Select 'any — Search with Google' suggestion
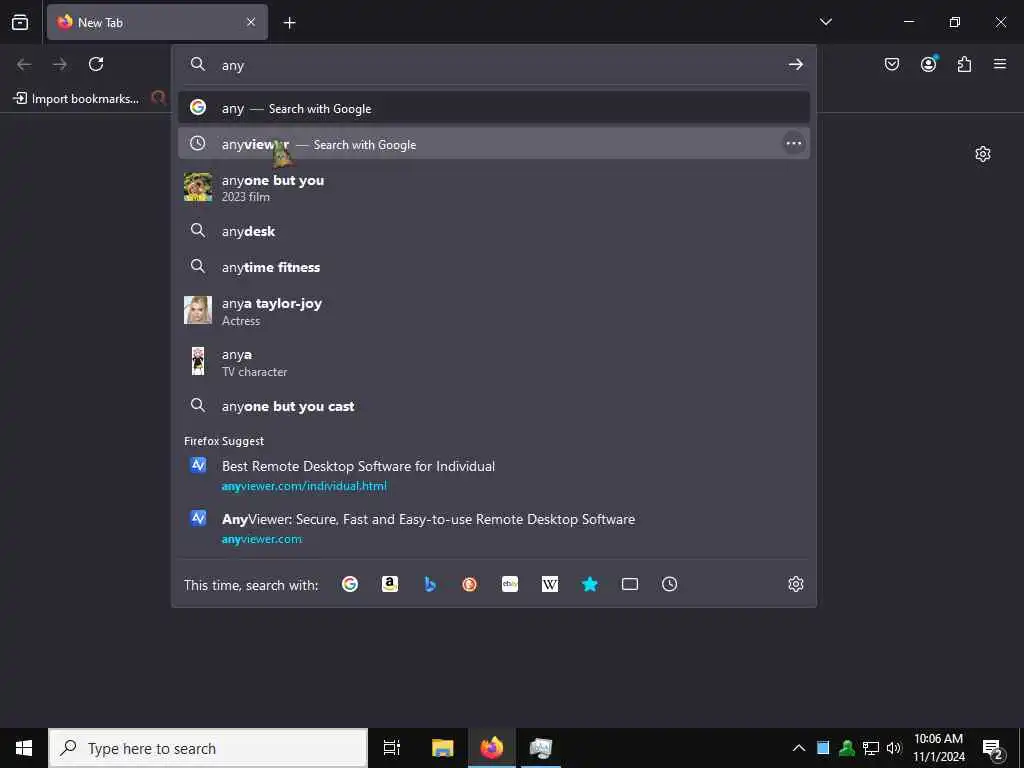1024x768 pixels. (x=494, y=108)
